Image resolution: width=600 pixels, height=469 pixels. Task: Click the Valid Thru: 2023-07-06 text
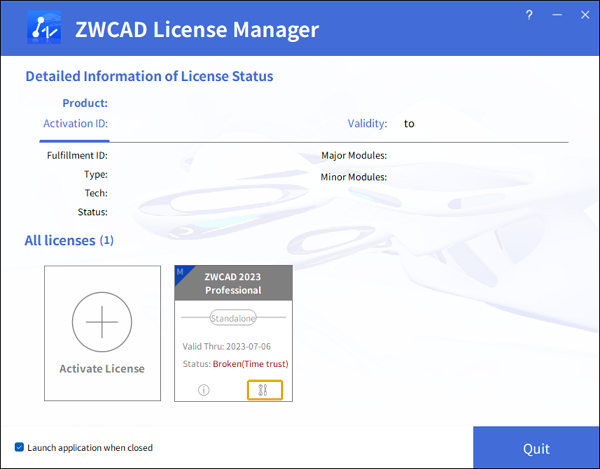coord(227,347)
